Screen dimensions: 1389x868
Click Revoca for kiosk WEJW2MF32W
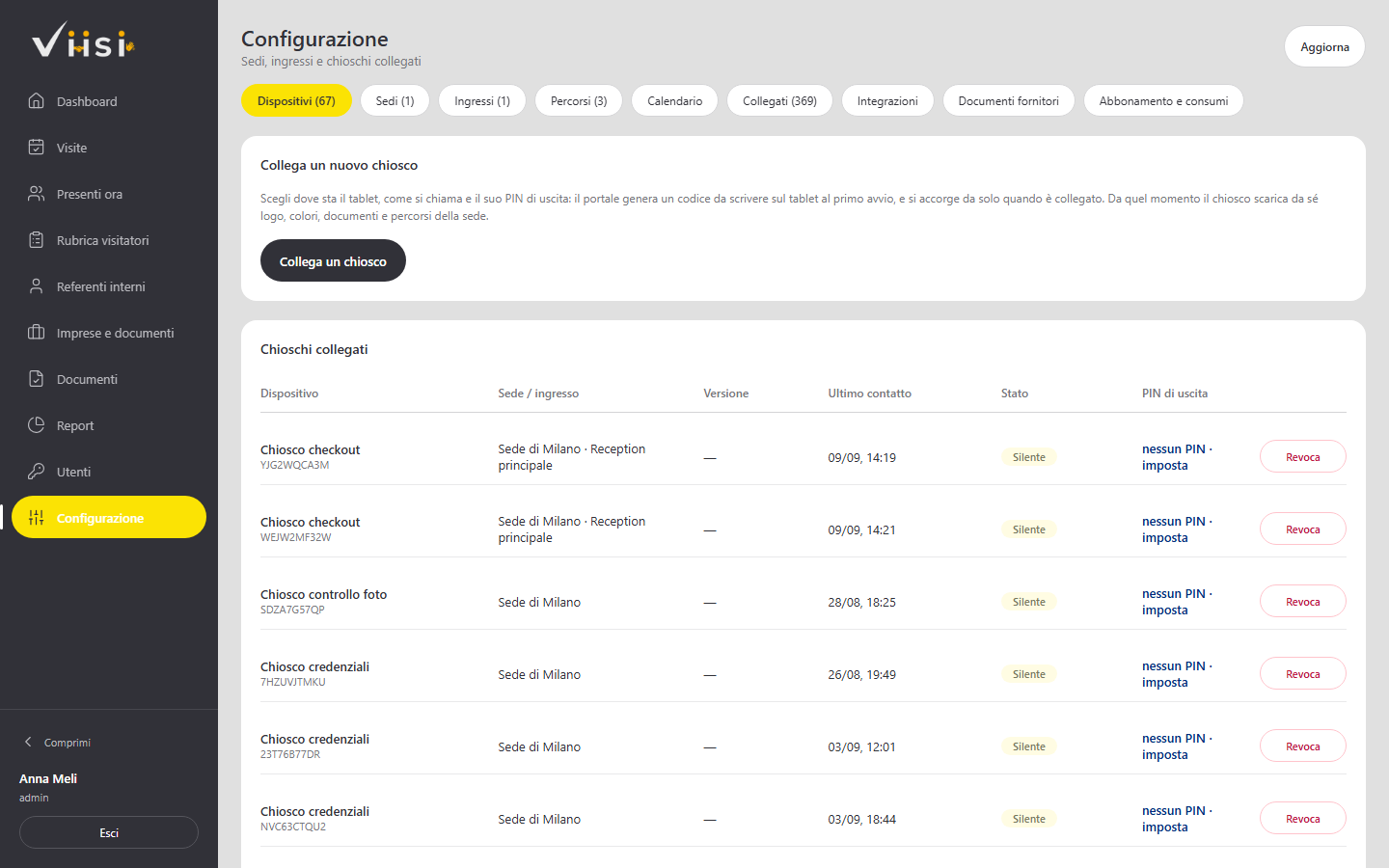tap(1302, 529)
